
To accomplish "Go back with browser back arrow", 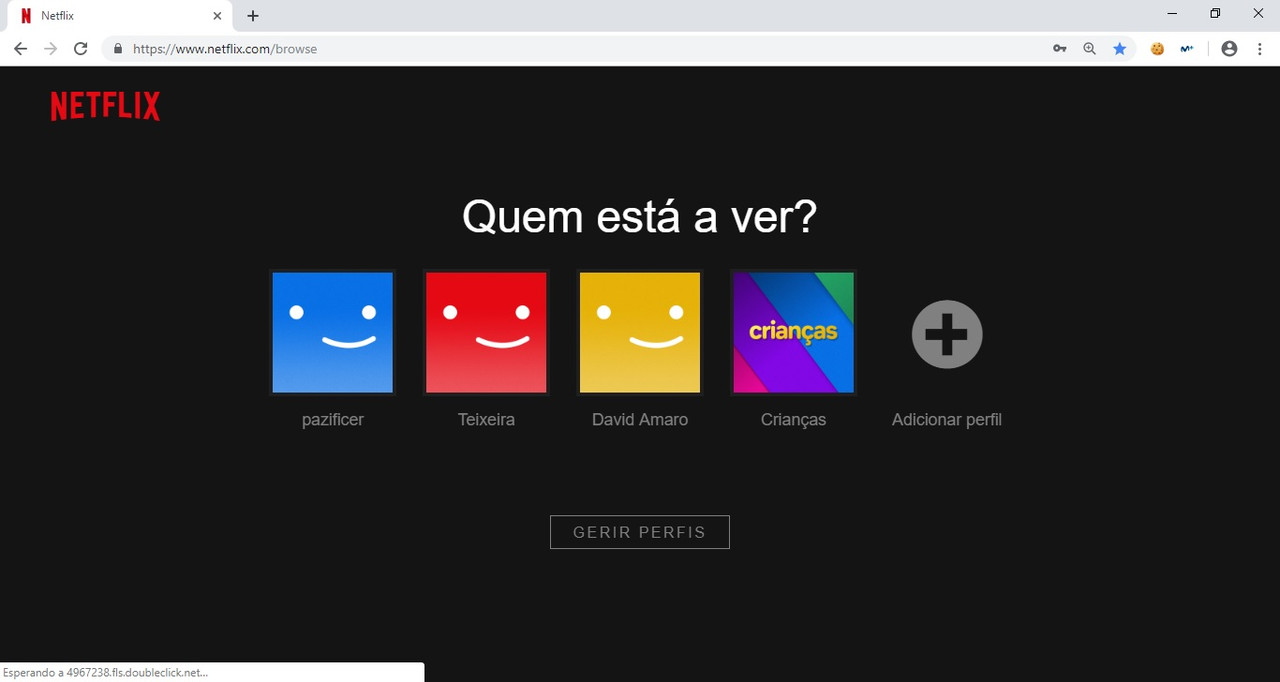I will point(20,48).
